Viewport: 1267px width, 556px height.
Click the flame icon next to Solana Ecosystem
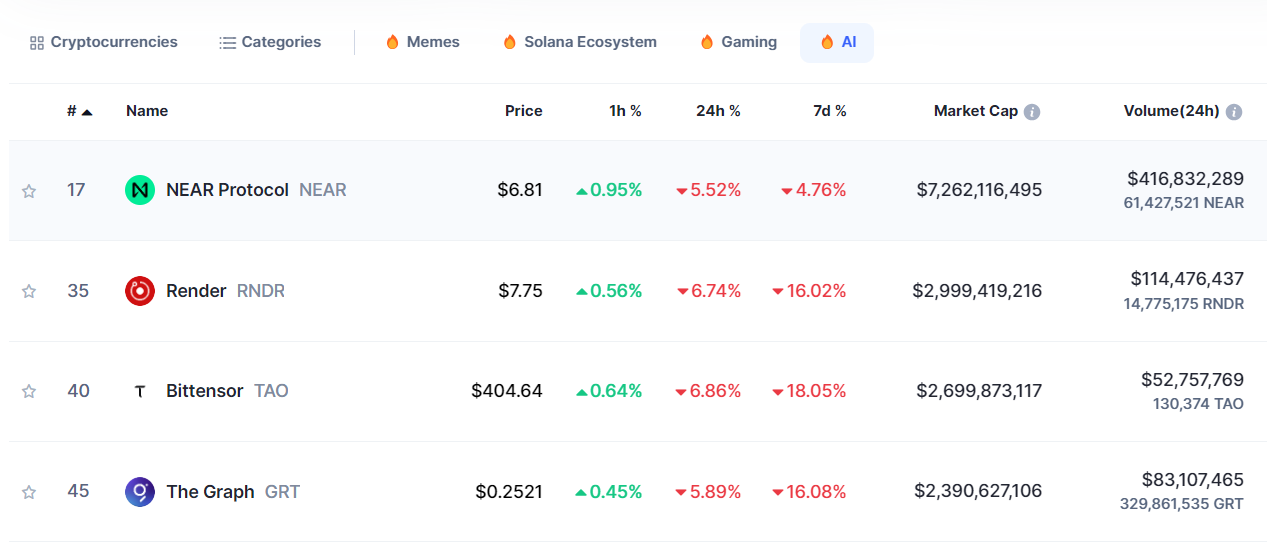coord(510,42)
